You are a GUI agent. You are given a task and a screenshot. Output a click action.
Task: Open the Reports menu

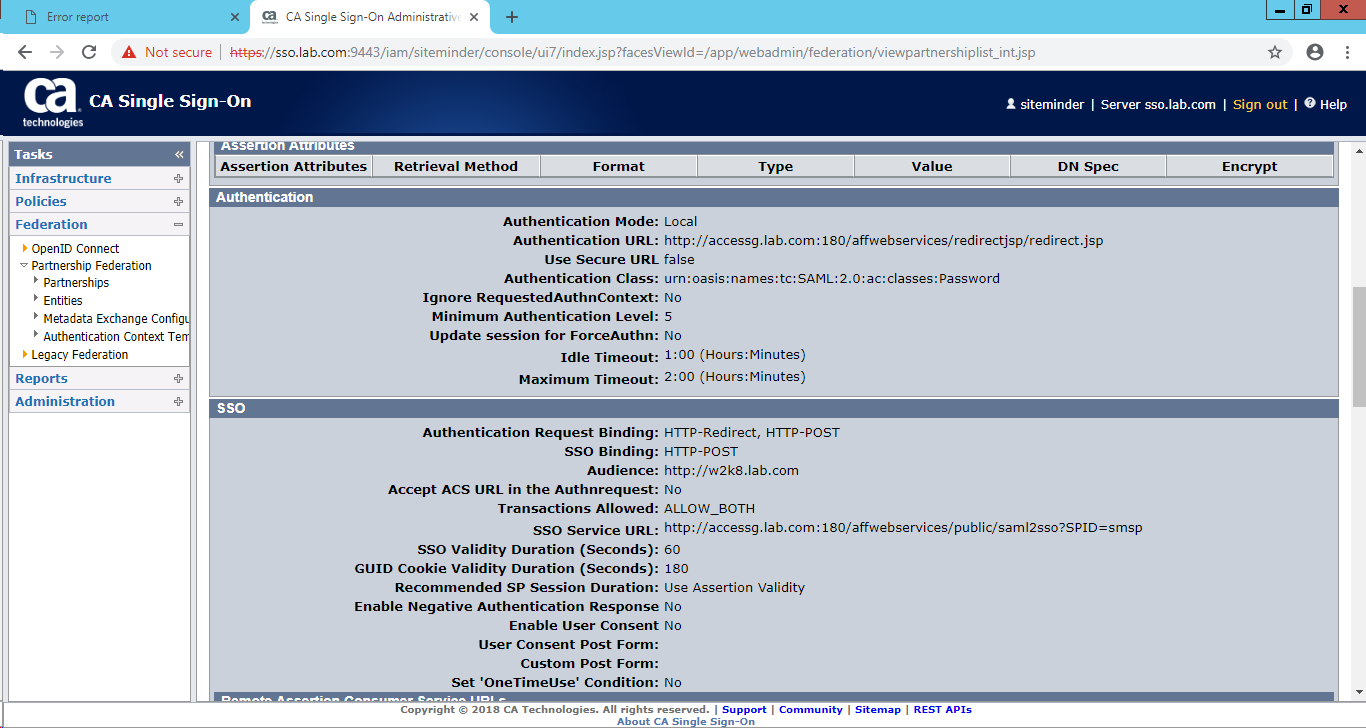pos(41,378)
